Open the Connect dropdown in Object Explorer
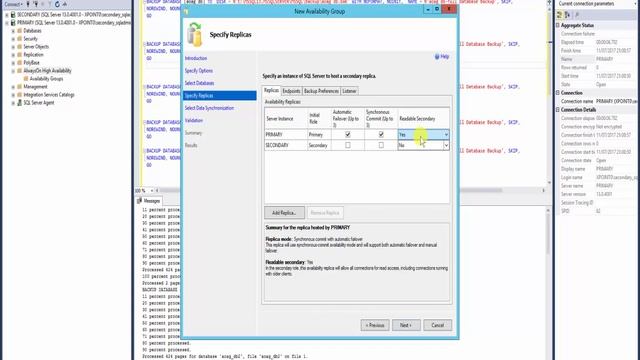 coord(13,4)
